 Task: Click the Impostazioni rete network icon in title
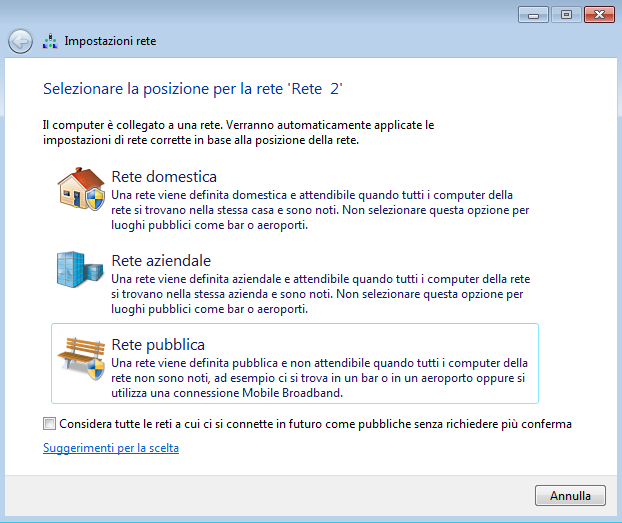click(x=50, y=41)
